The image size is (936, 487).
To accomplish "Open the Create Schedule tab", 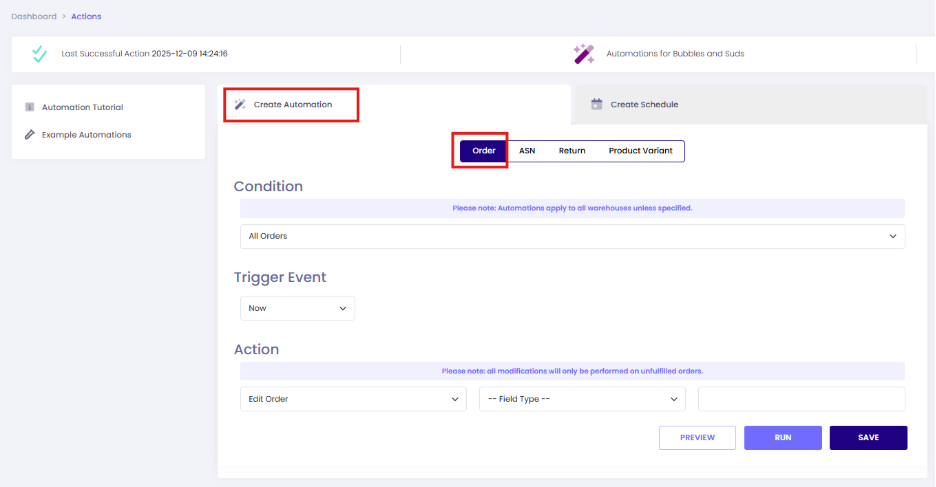I will coord(644,104).
